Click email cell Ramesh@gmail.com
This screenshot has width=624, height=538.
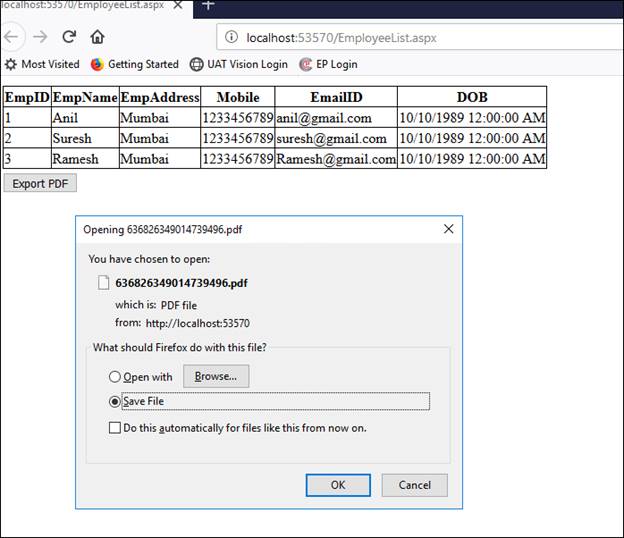point(336,159)
